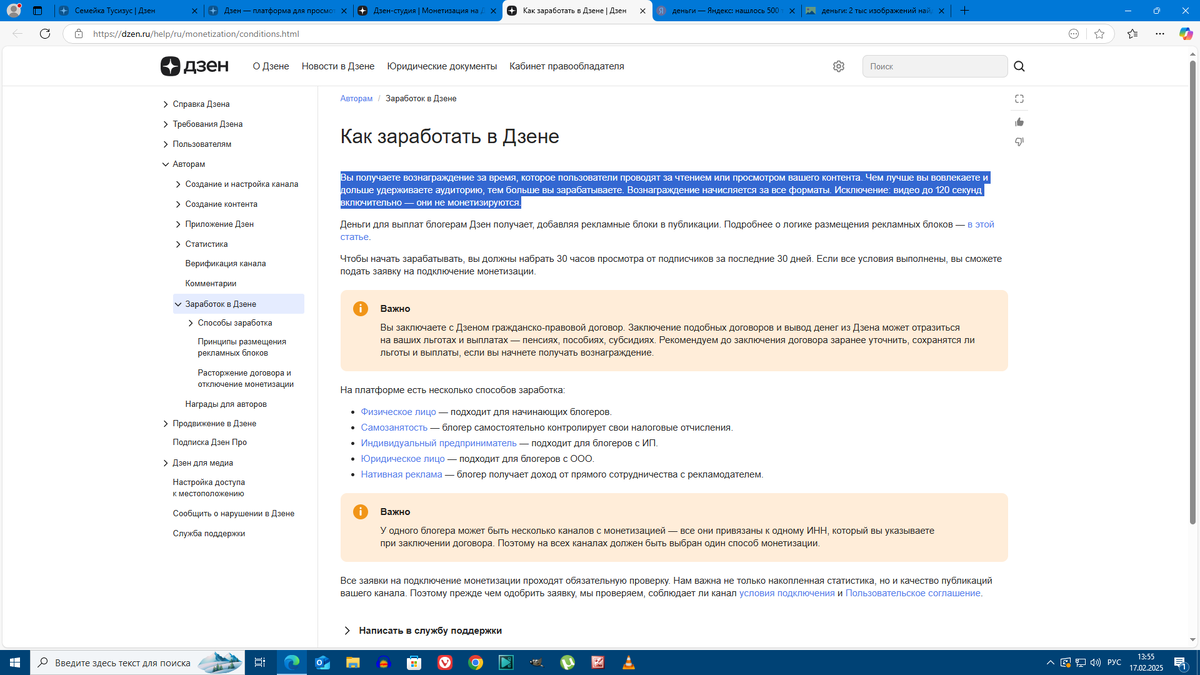This screenshot has width=1200, height=675.
Task: Open Windows Start menu
Action: click(x=15, y=662)
